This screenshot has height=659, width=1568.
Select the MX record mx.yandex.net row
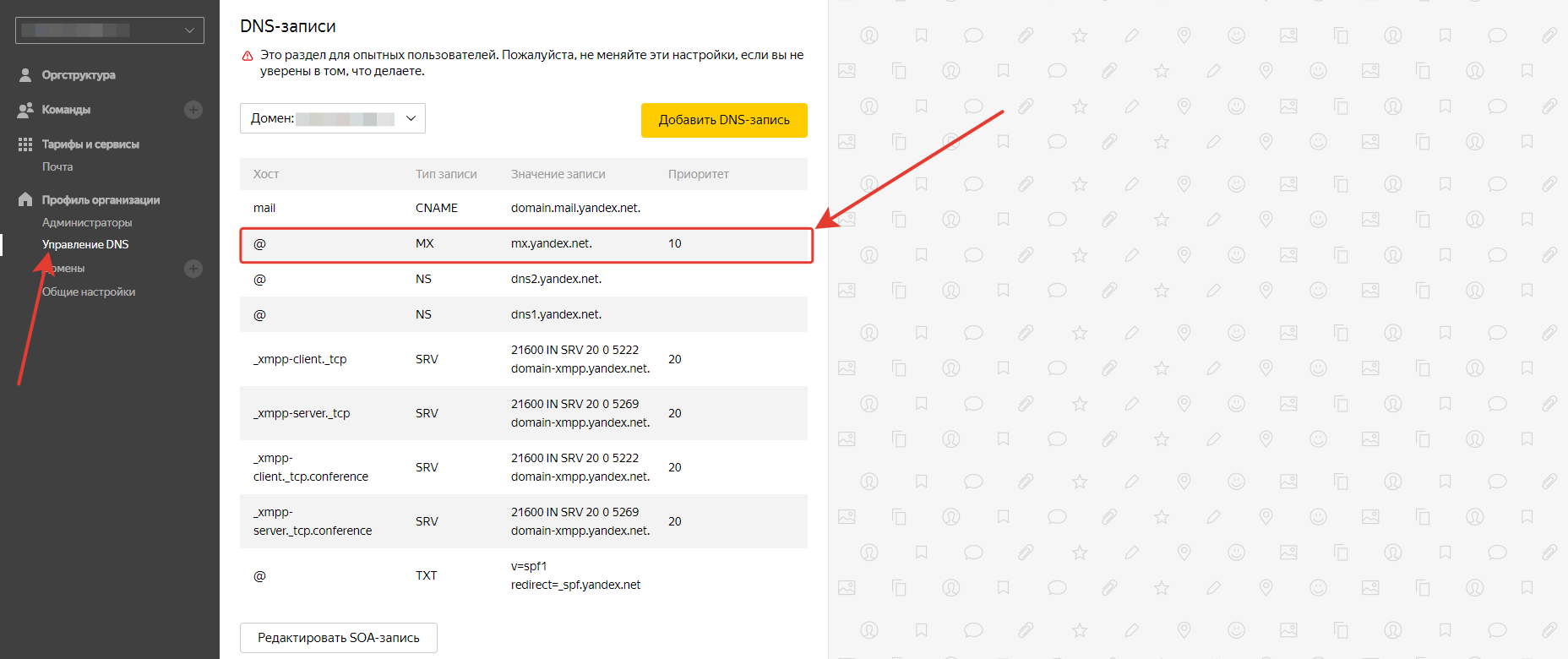[x=525, y=244]
